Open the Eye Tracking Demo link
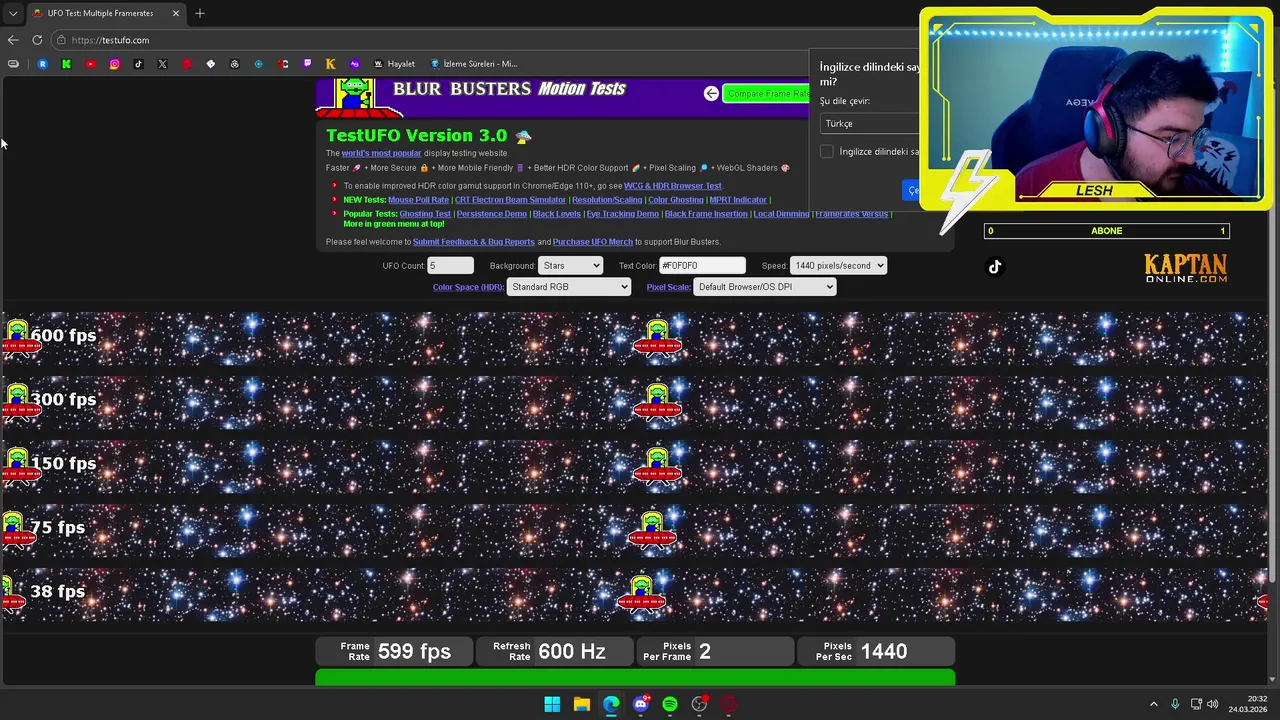The width and height of the screenshot is (1280, 720). pyautogui.click(x=623, y=214)
